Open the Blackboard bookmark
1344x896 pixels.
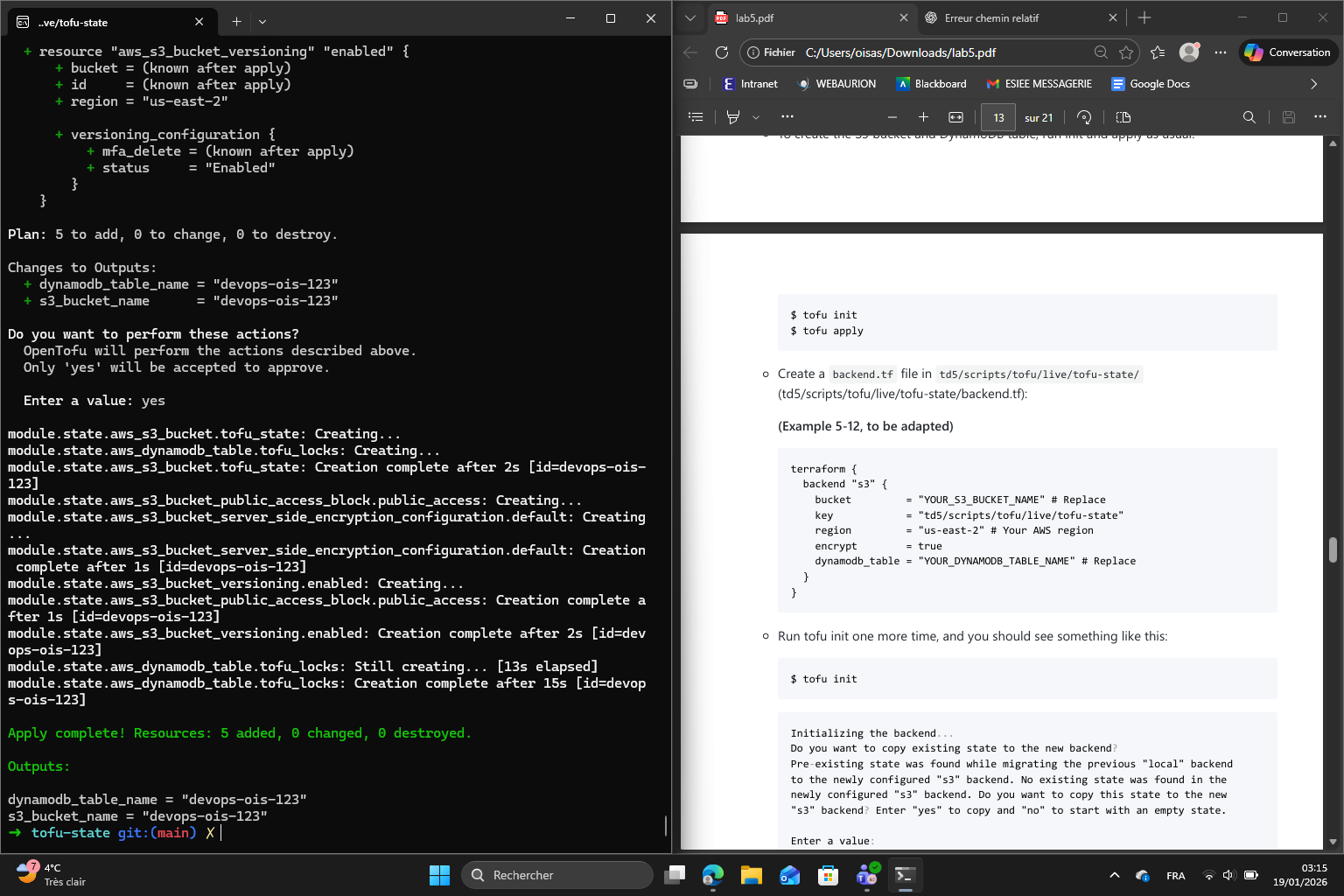[x=931, y=84]
